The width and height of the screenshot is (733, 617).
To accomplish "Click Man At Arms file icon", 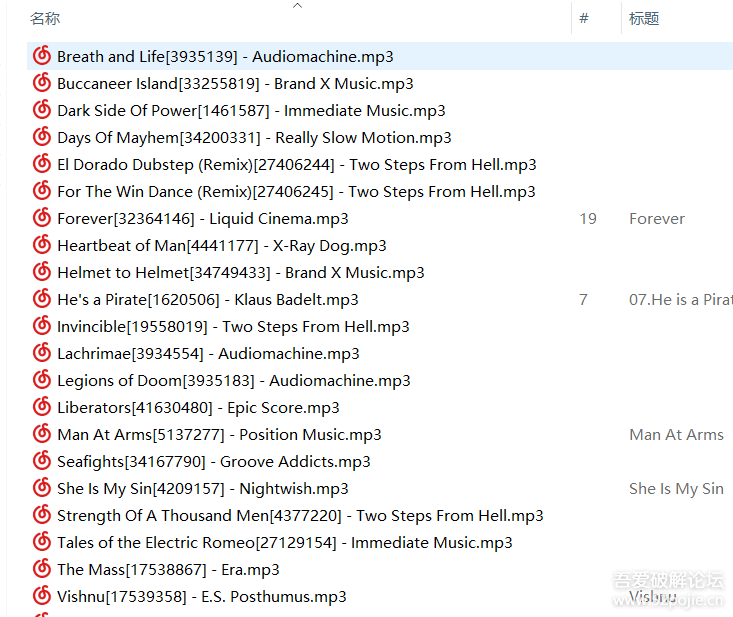I will pos(42,434).
